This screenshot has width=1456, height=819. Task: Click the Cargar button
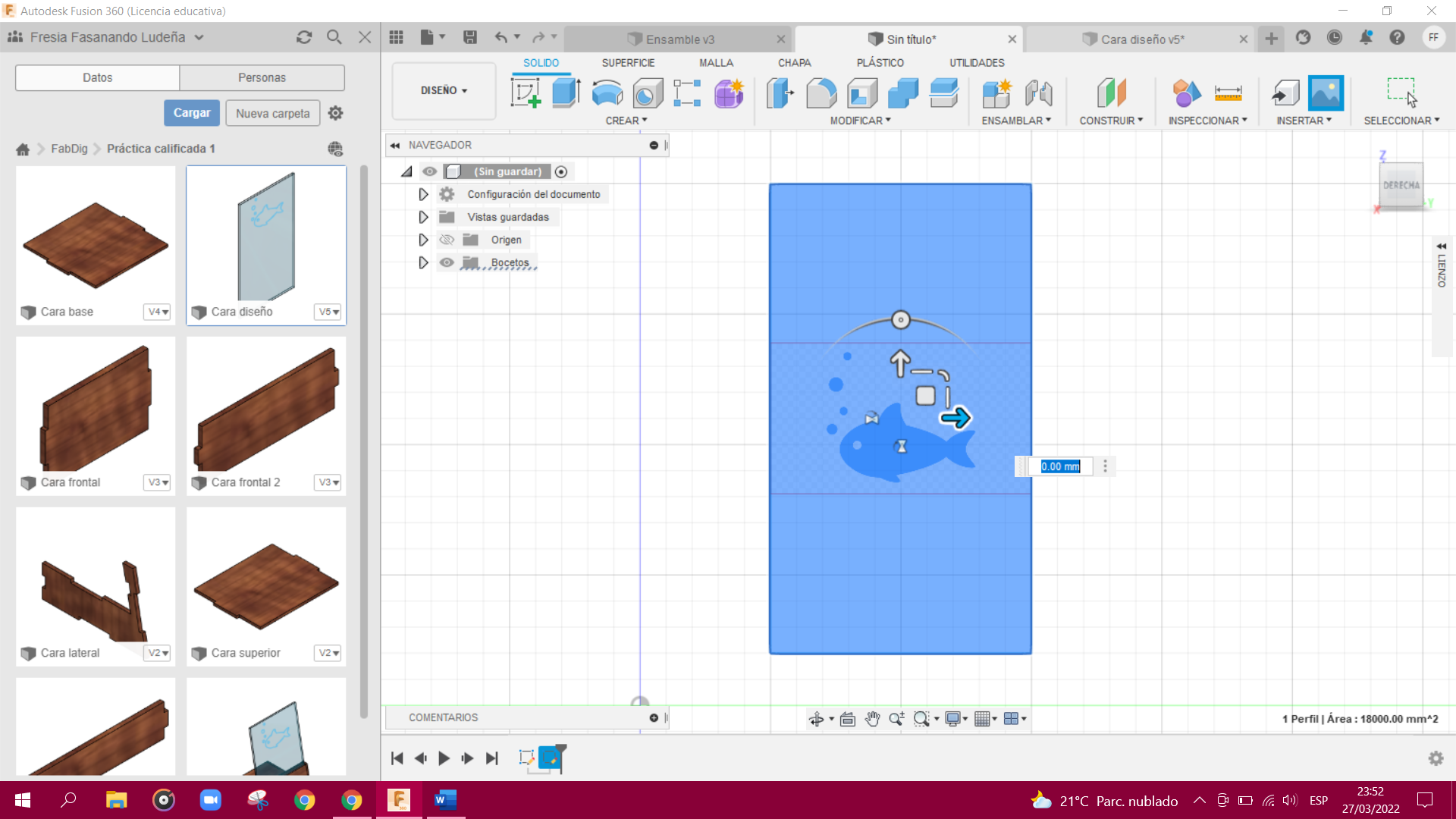click(x=192, y=113)
